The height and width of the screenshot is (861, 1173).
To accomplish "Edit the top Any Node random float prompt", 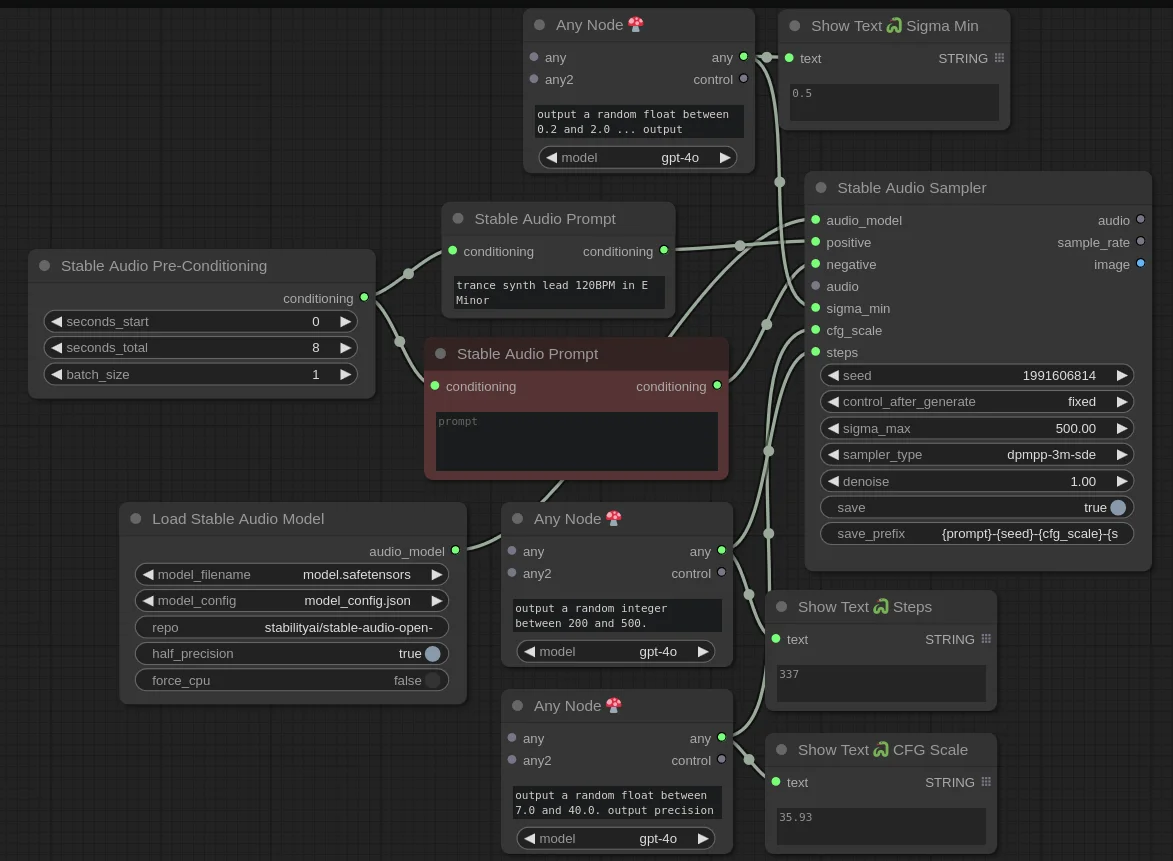I will [x=639, y=121].
